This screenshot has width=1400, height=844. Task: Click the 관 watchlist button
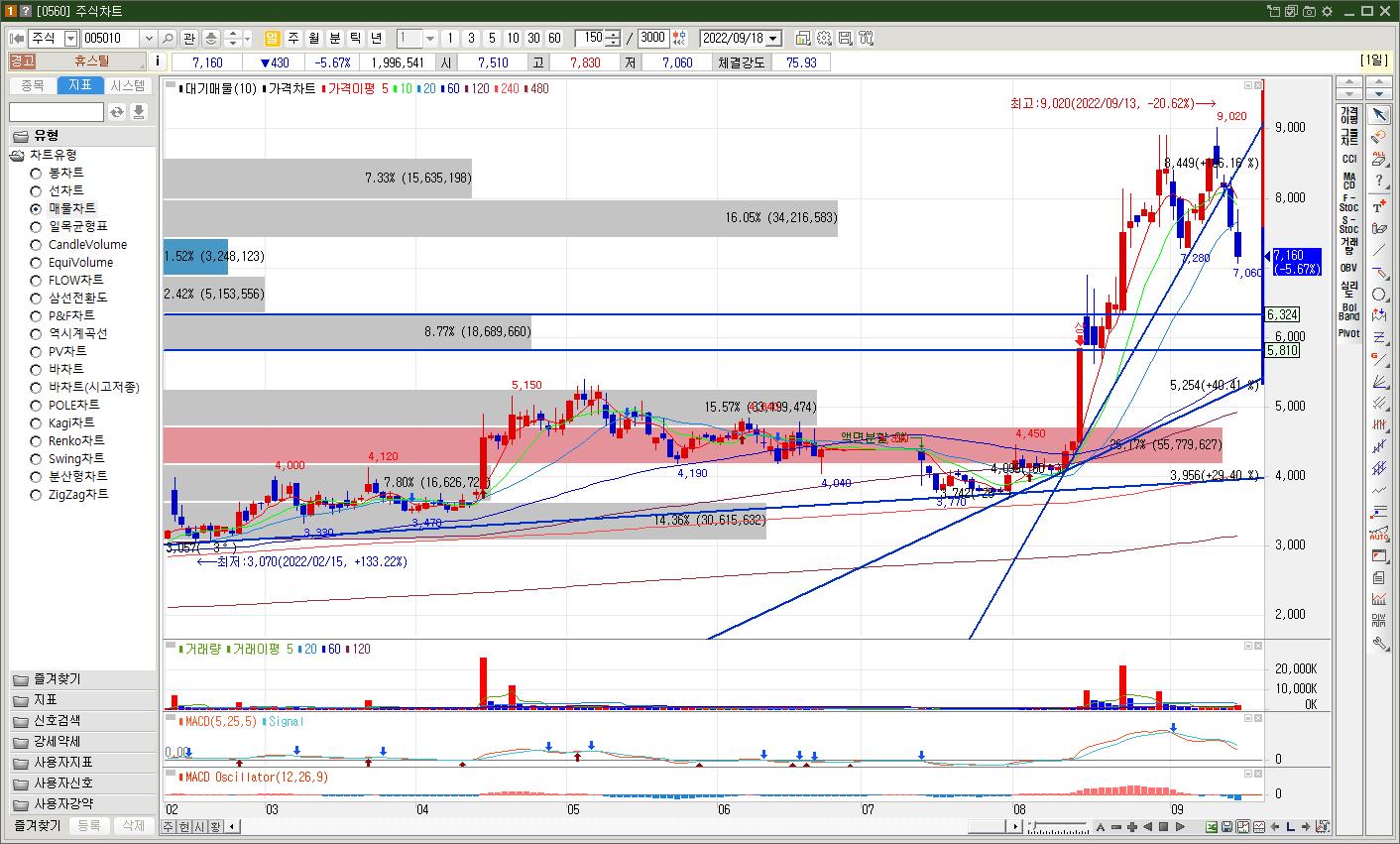189,39
